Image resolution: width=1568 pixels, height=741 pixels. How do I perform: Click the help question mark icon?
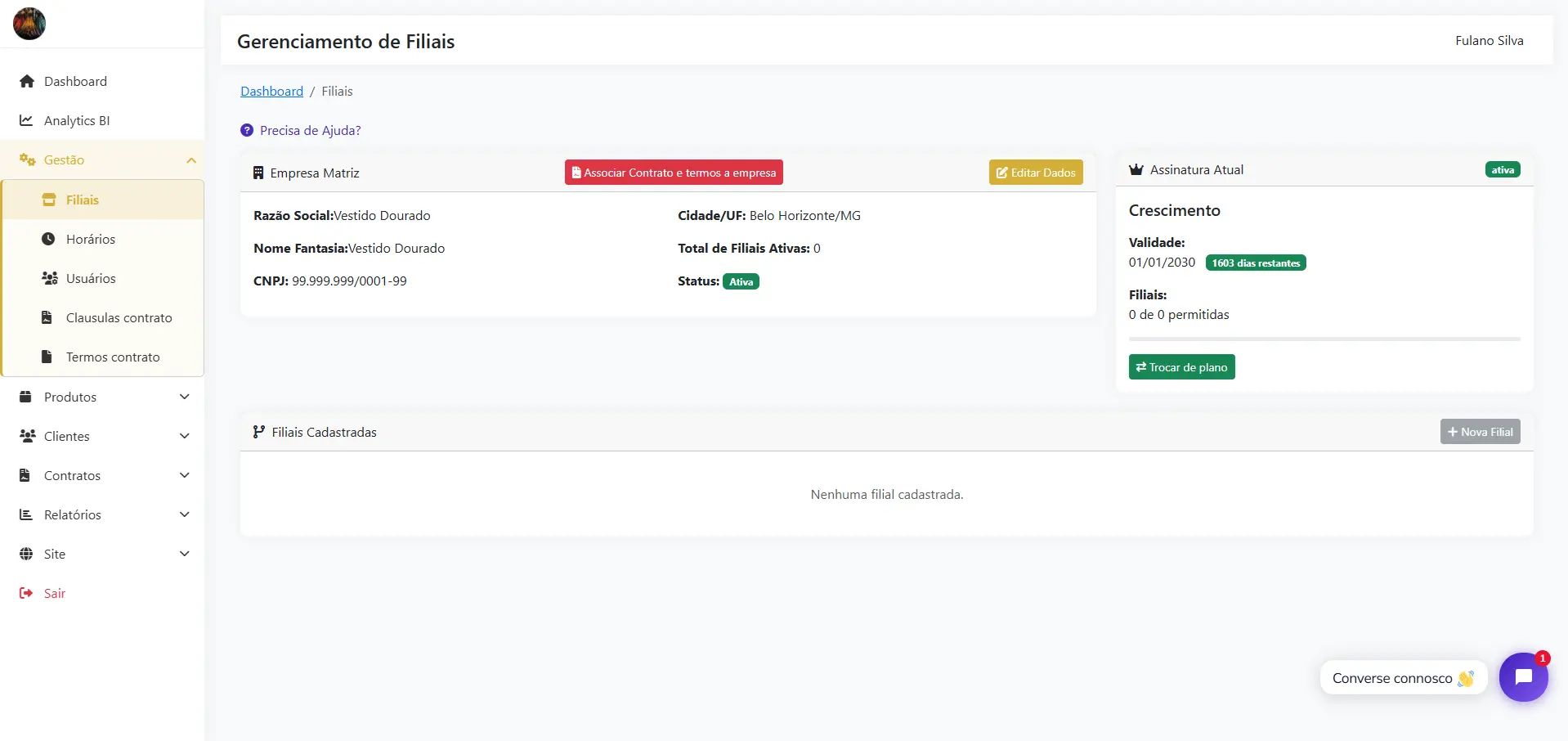247,130
